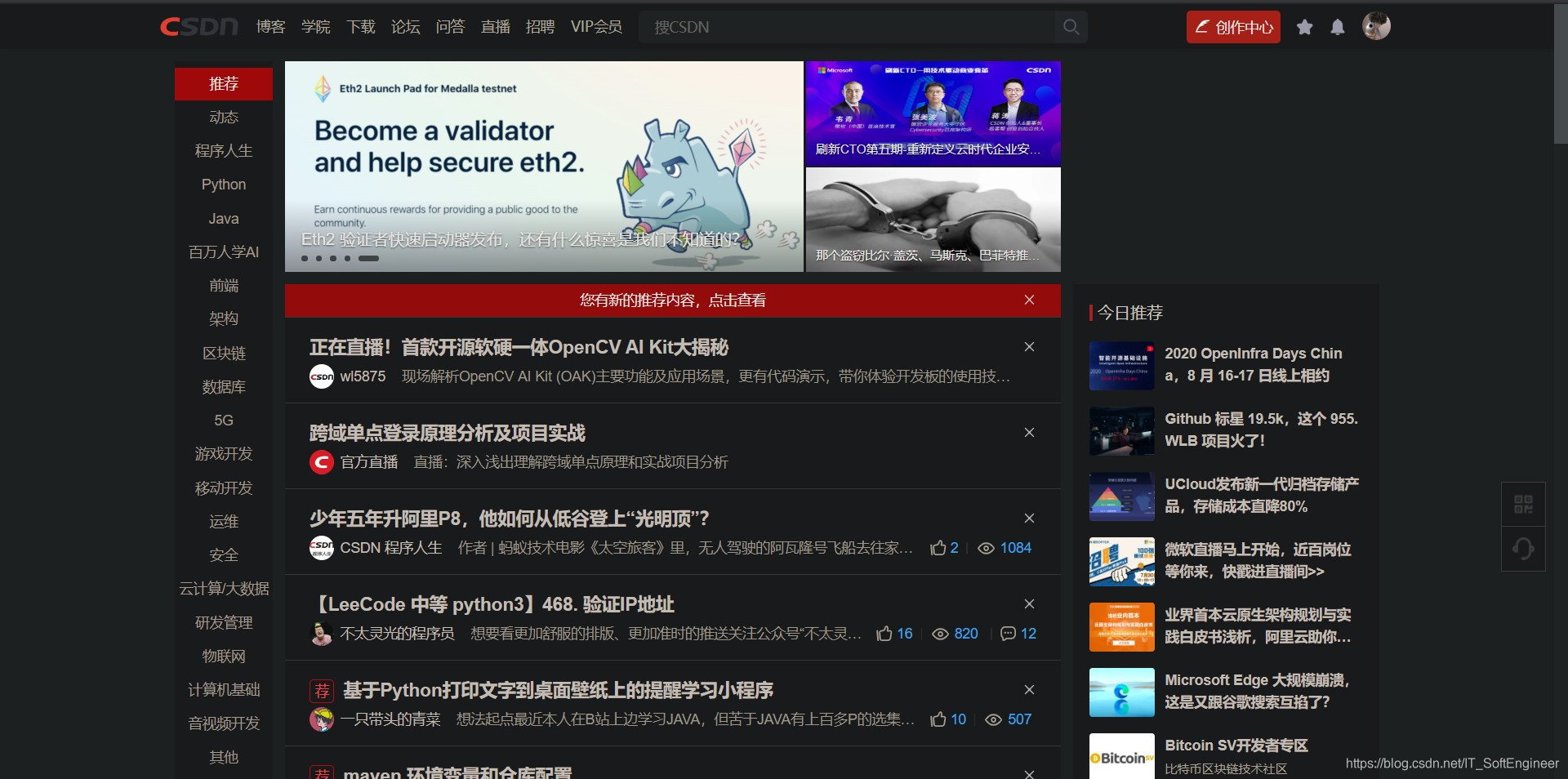Open article 跨域单点登录原理分析及项目实战
The height and width of the screenshot is (779, 1568).
pos(448,433)
